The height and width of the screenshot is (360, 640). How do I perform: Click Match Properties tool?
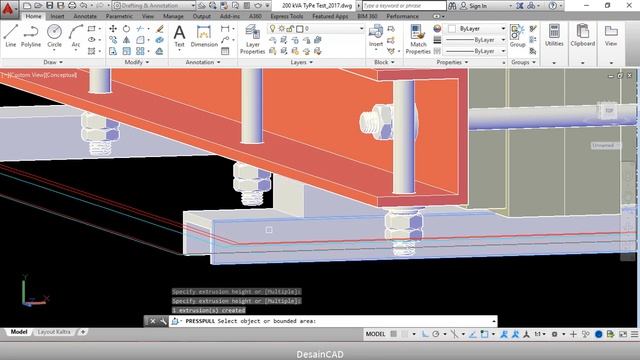click(418, 40)
